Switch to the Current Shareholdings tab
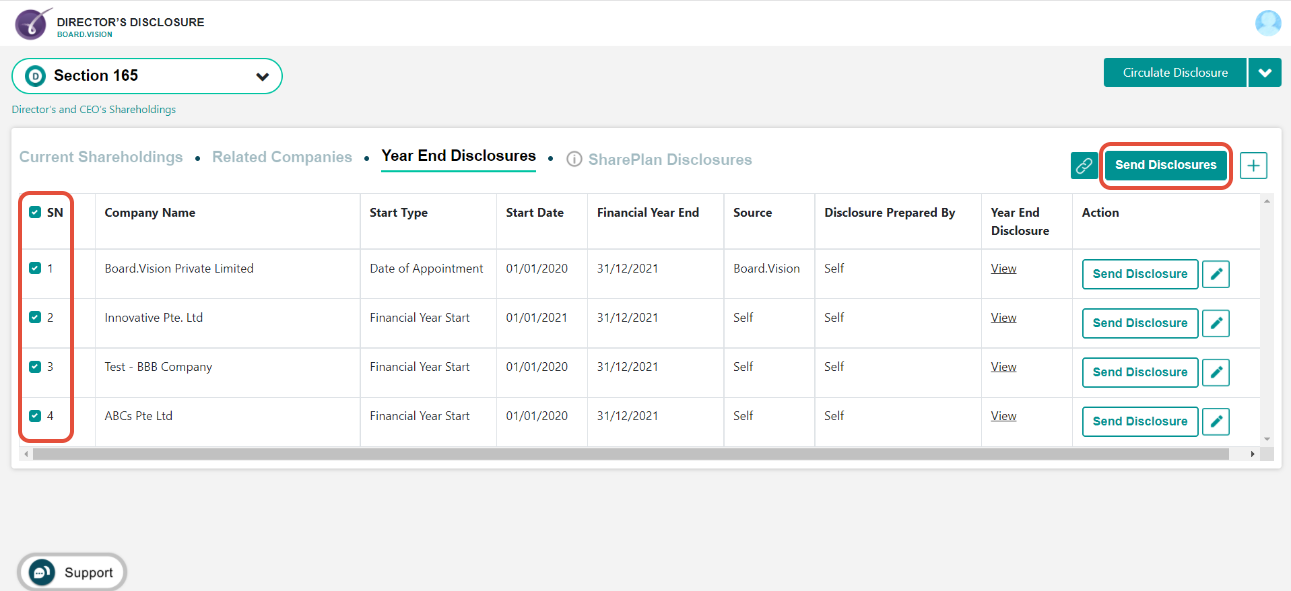 coord(100,157)
